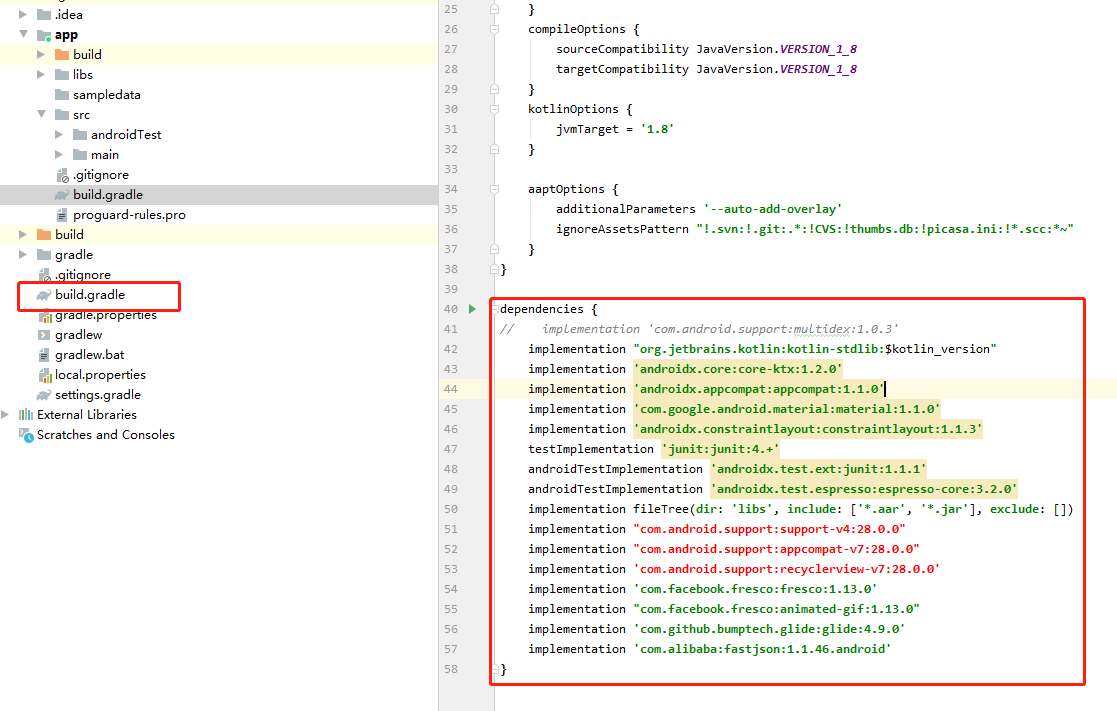
Task: Collapse the src folder arrow
Action: [41, 114]
